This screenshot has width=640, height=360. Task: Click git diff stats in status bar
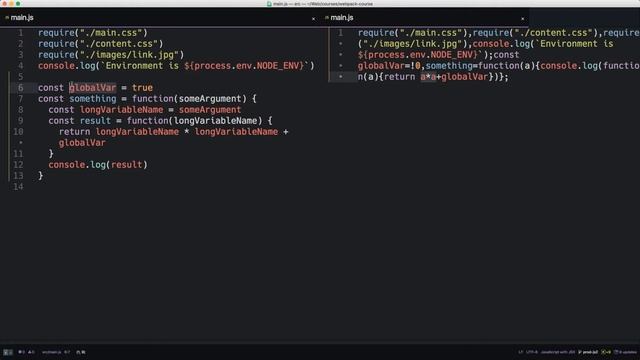[606, 352]
